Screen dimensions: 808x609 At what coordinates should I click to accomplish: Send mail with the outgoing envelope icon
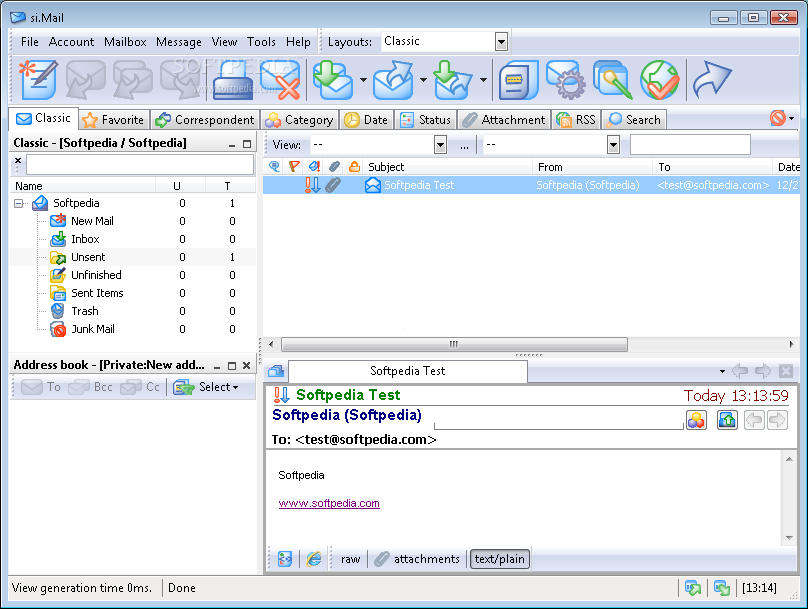394,80
